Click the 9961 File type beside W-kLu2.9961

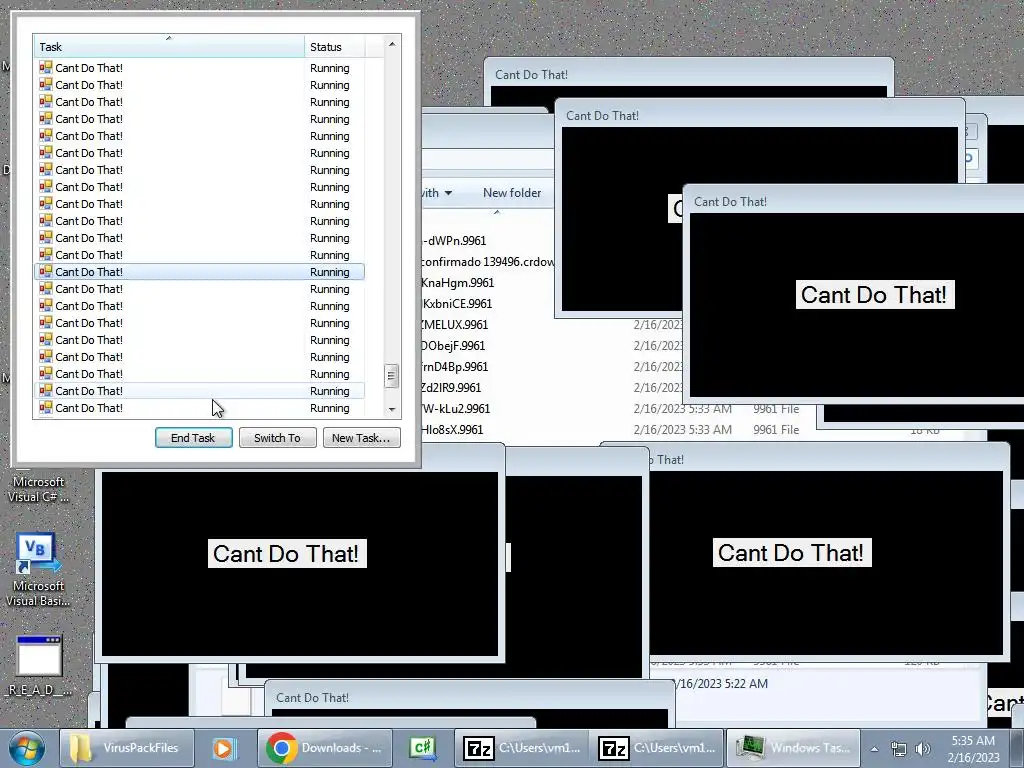(x=776, y=409)
